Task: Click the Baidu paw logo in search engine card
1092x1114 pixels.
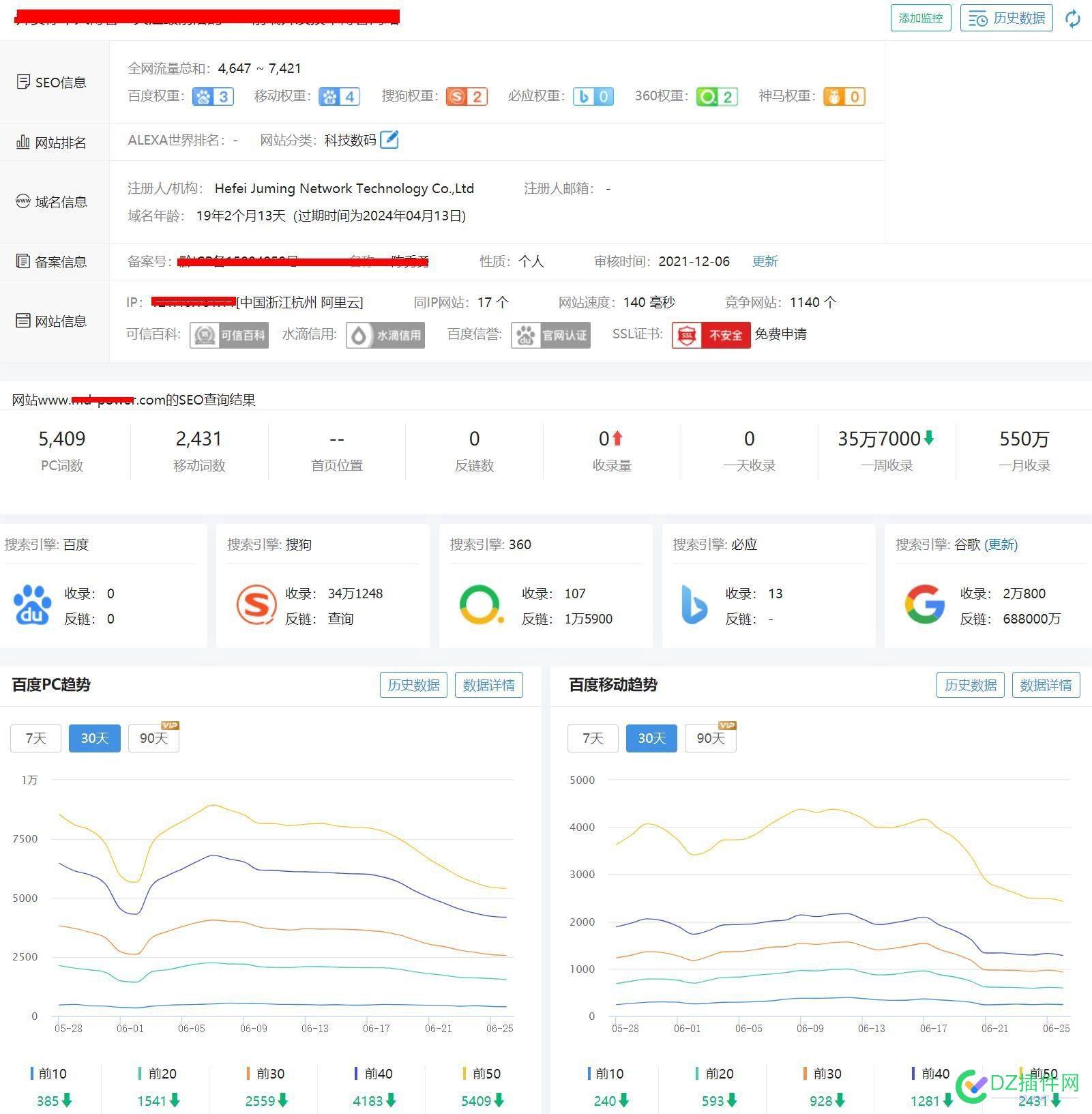Action: (33, 605)
